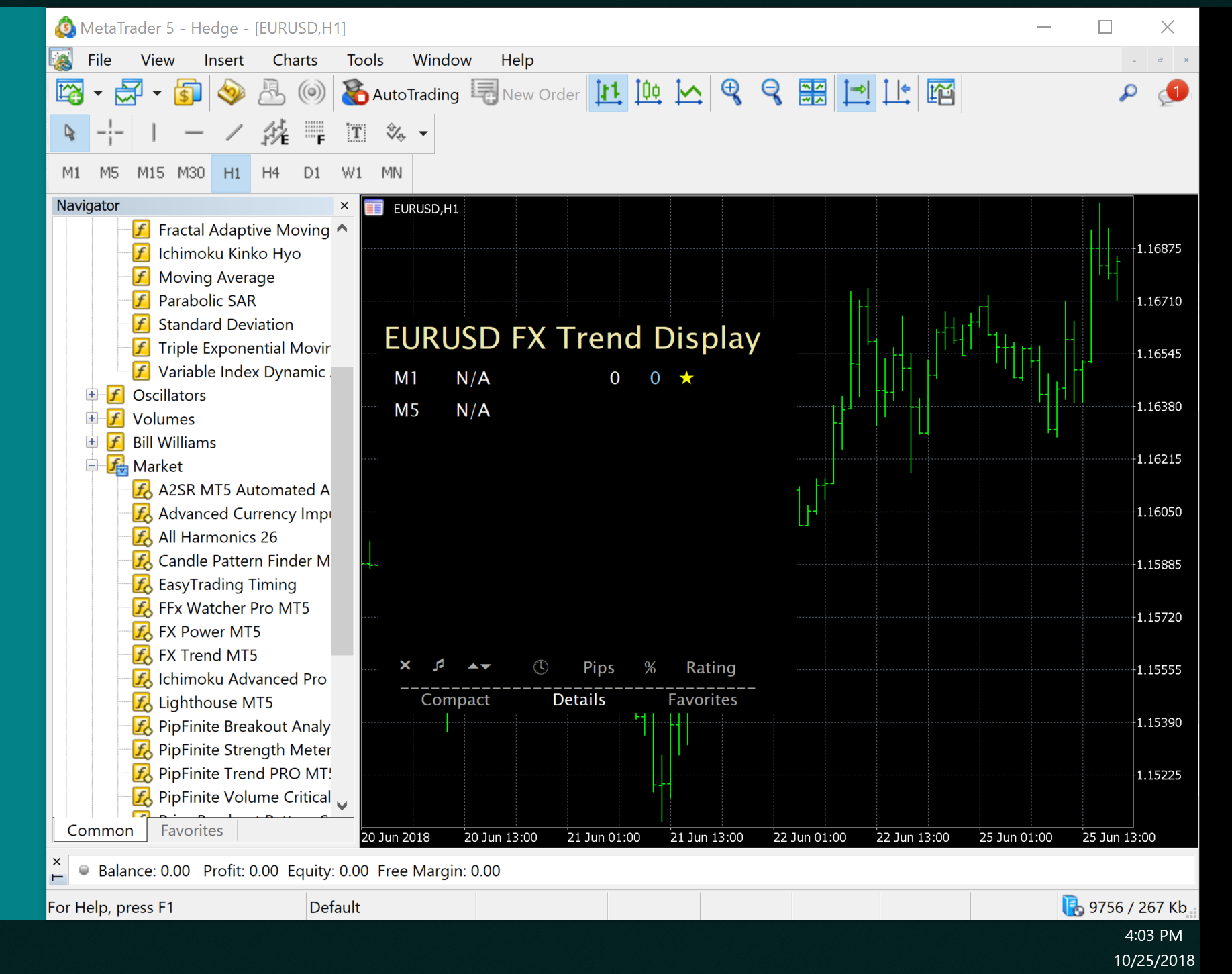Screen dimensions: 1232x974
Task: Switch to Favorites tab in Navigator
Action: point(191,830)
